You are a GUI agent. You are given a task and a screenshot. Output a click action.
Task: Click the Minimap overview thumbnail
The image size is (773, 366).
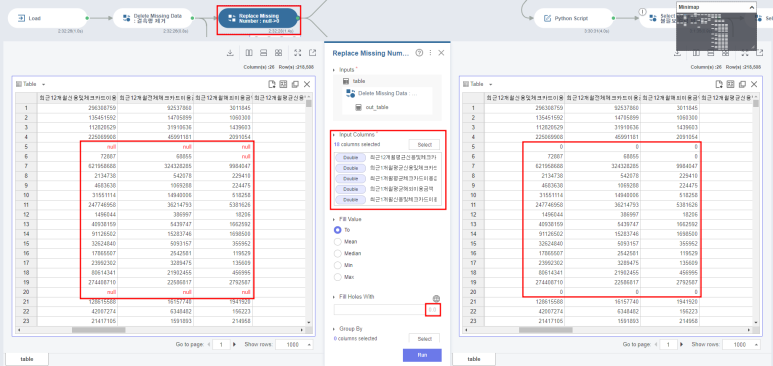[x=716, y=31]
